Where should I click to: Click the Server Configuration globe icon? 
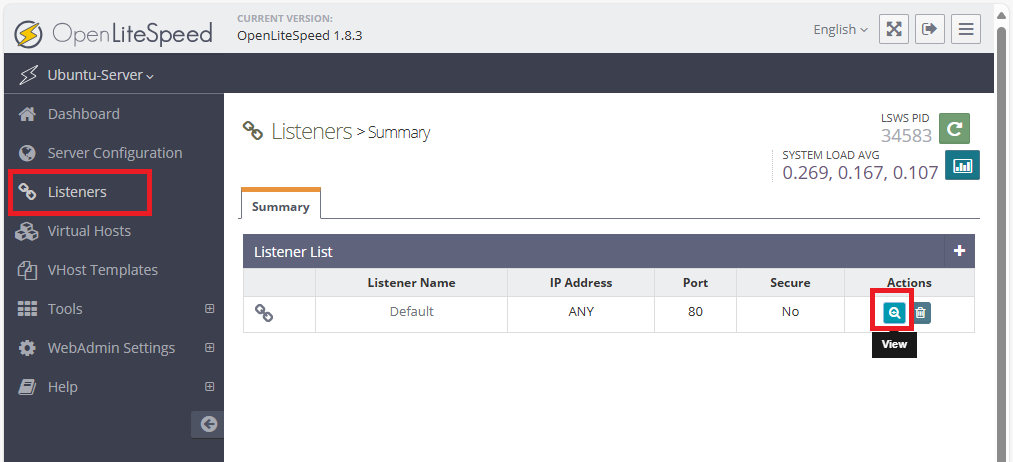pos(27,153)
